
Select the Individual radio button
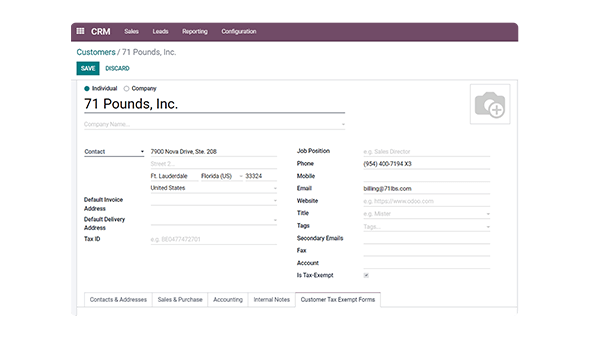(x=87, y=88)
